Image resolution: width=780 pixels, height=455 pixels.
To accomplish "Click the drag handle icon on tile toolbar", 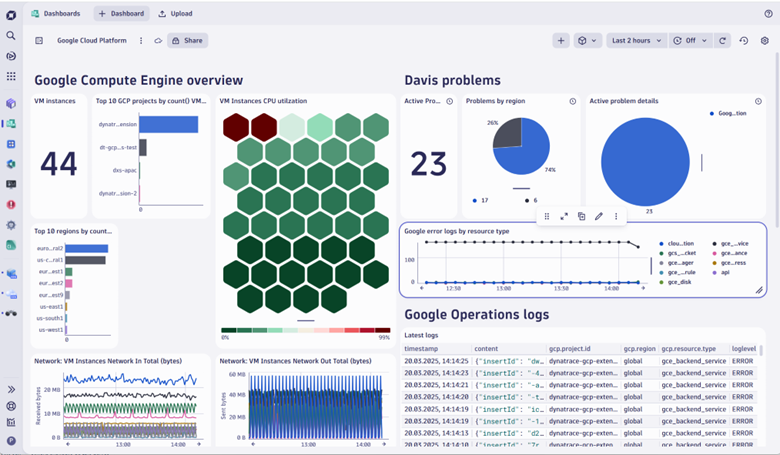I will pos(547,216).
